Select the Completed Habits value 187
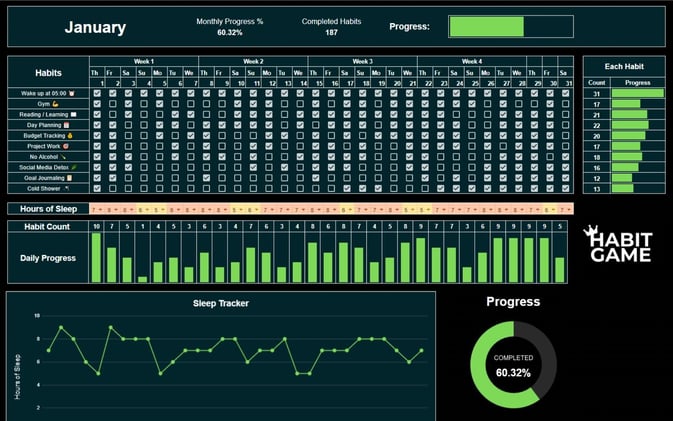Image resolution: width=673 pixels, height=421 pixels. (x=331, y=33)
